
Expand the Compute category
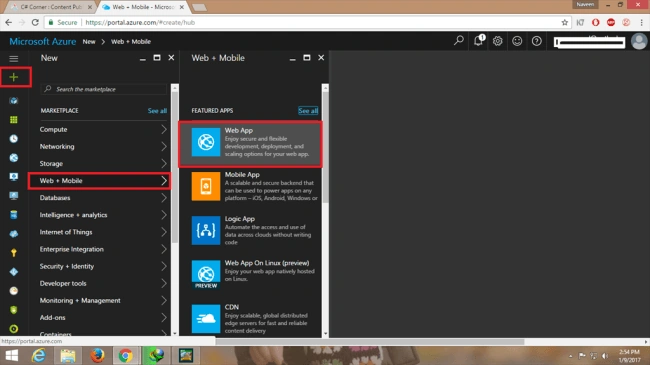pos(103,129)
